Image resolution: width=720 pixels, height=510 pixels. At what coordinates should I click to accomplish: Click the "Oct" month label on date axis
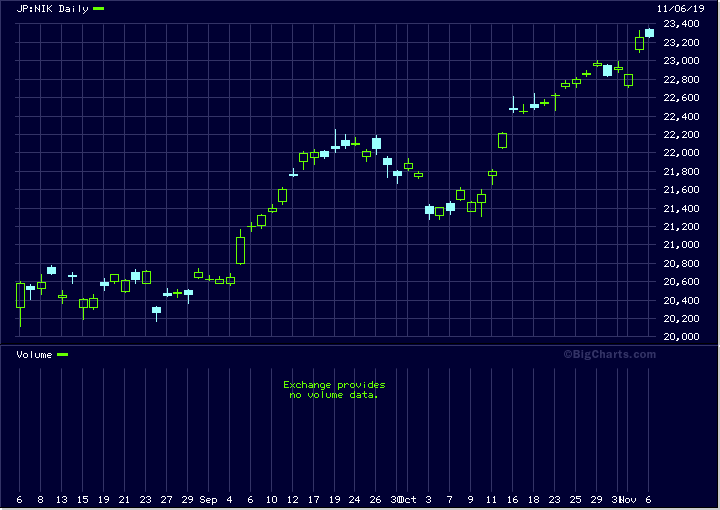pos(408,499)
